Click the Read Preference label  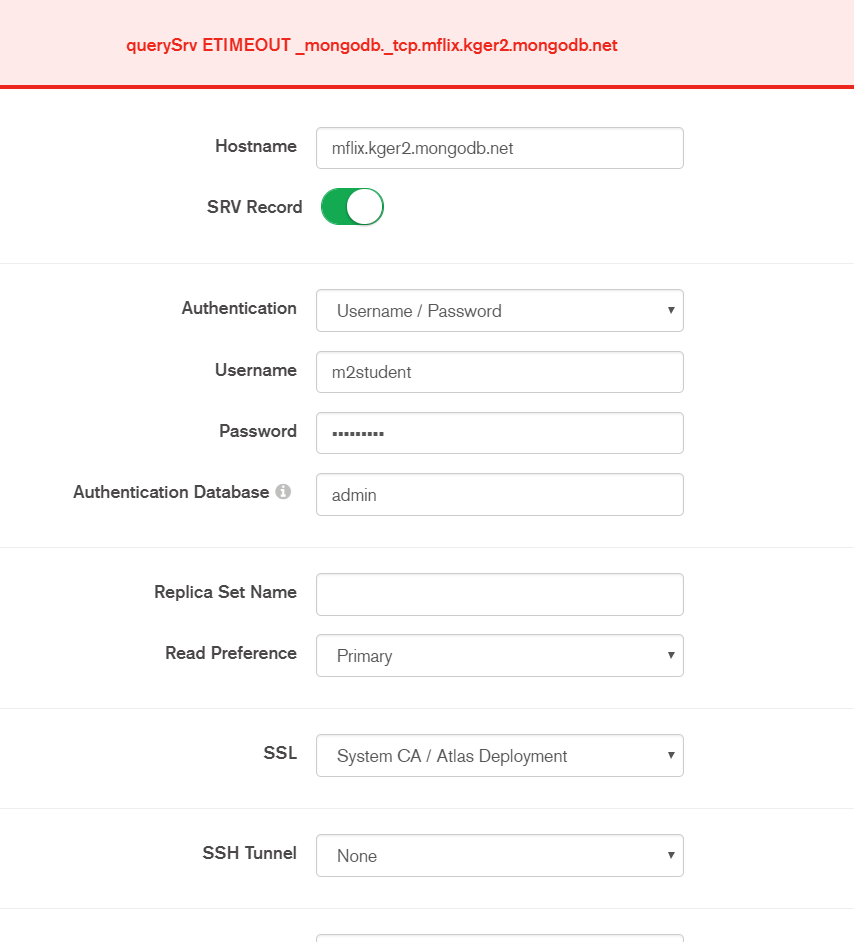(x=231, y=653)
